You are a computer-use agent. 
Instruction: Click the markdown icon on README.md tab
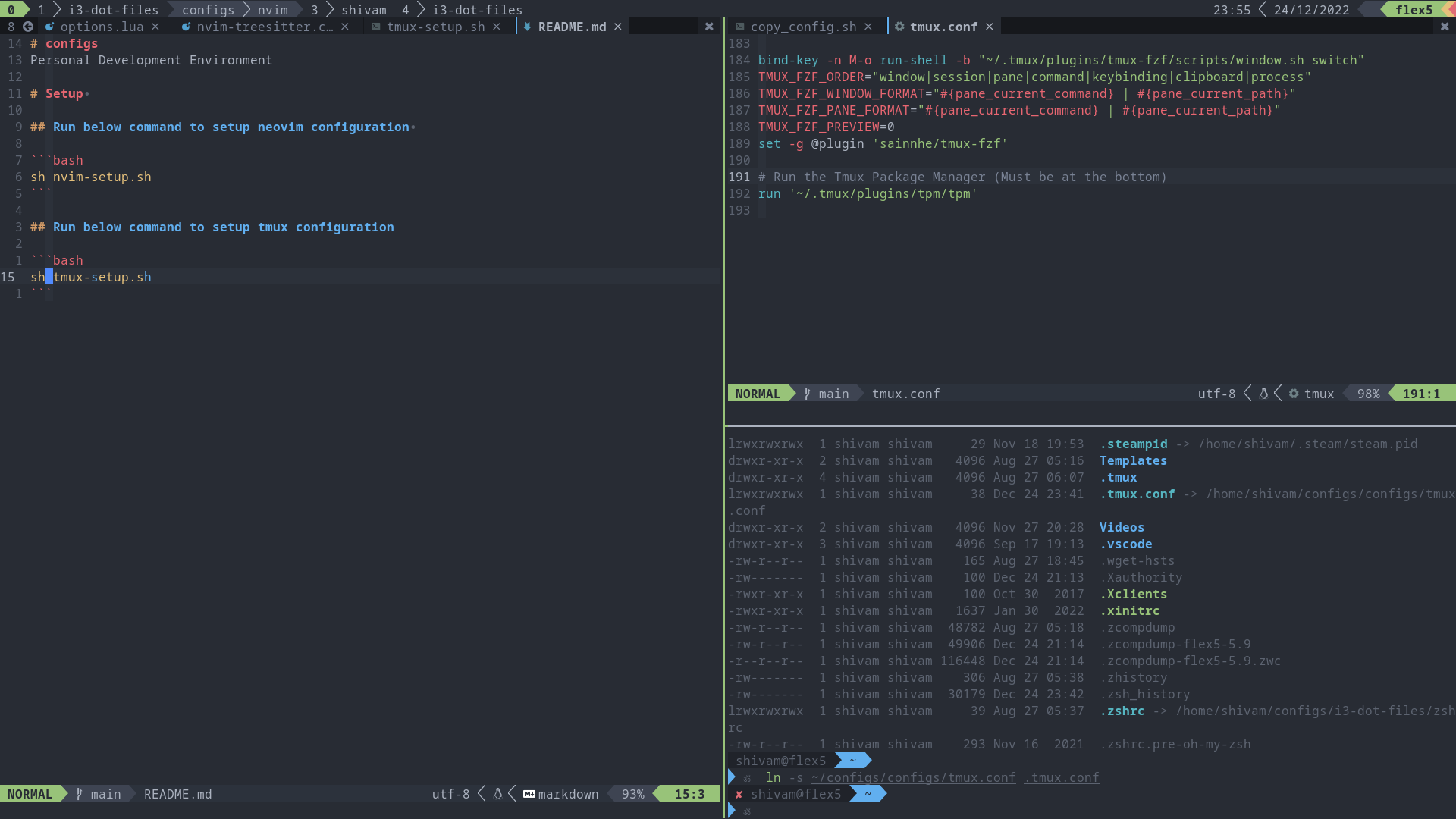(x=527, y=27)
